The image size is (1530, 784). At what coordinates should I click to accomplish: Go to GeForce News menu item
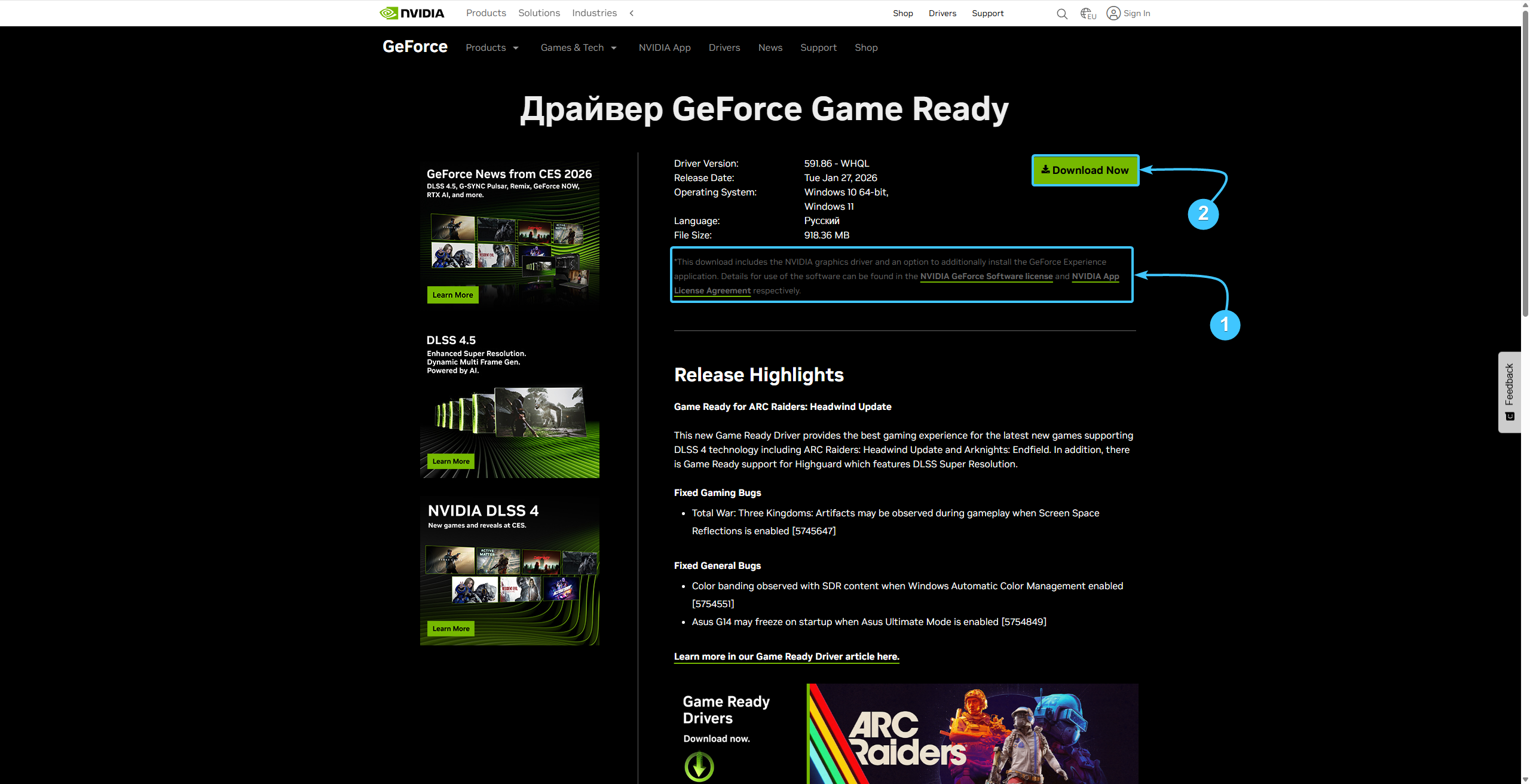coord(770,48)
